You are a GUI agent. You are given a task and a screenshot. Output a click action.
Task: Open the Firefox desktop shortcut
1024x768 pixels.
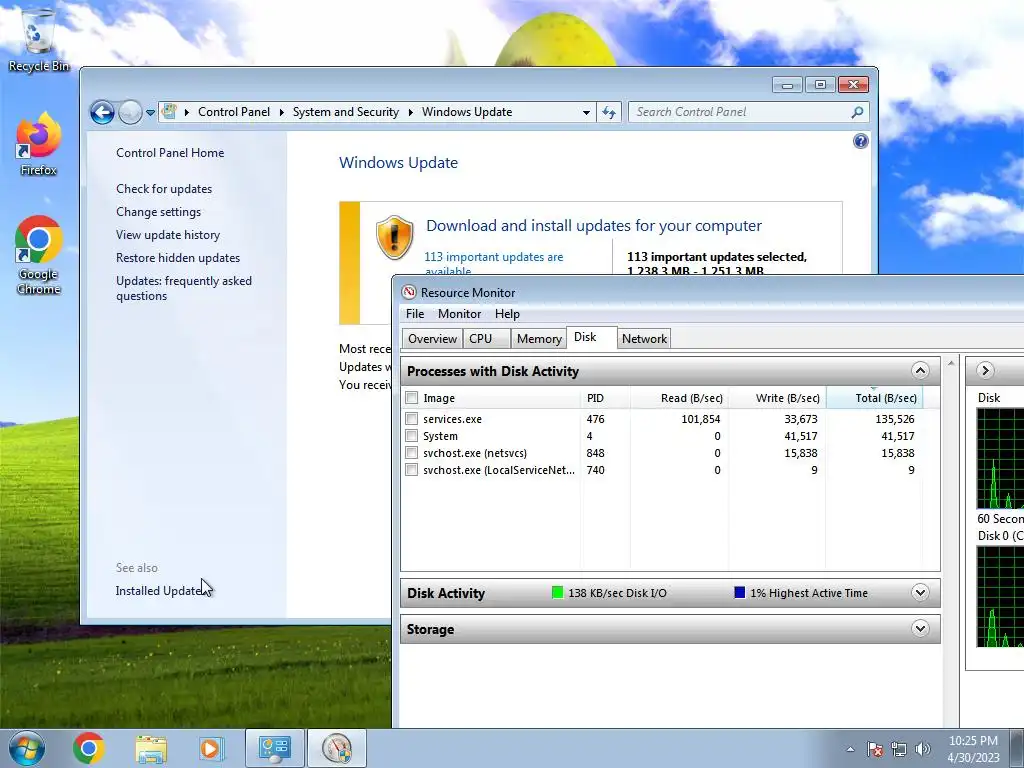(x=38, y=144)
